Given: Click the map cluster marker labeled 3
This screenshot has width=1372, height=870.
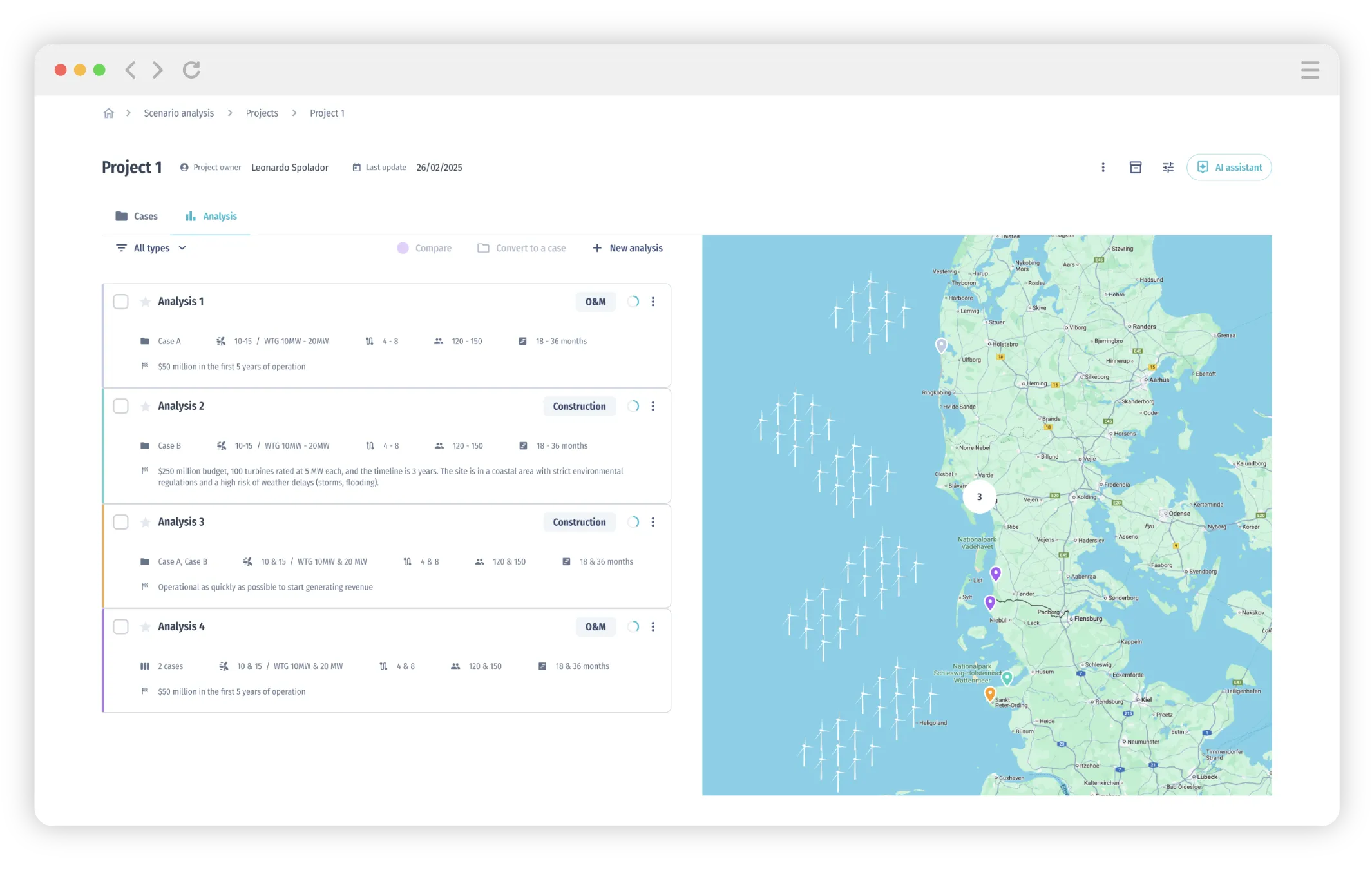Looking at the screenshot, I should [979, 497].
